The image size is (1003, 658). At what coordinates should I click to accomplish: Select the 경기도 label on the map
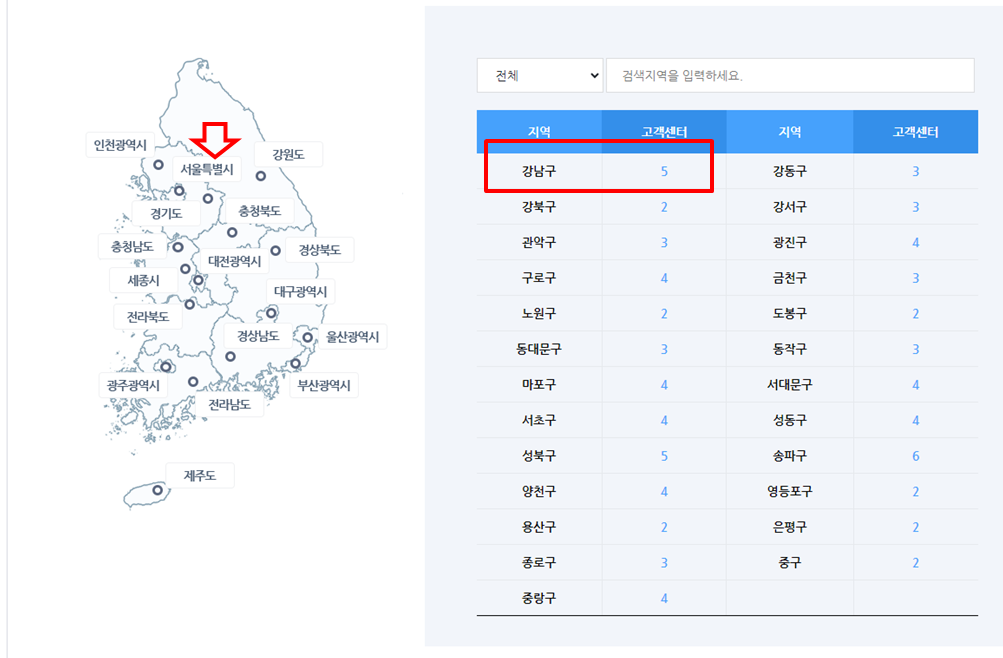pyautogui.click(x=168, y=212)
